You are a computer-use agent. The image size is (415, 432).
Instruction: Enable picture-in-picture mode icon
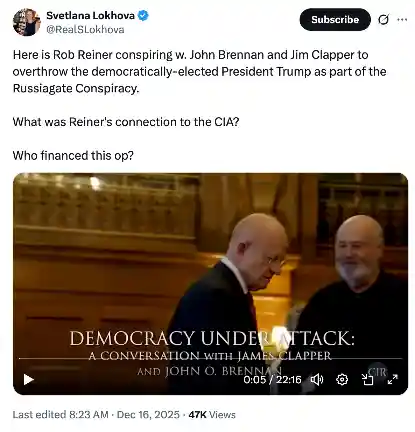coord(368,379)
